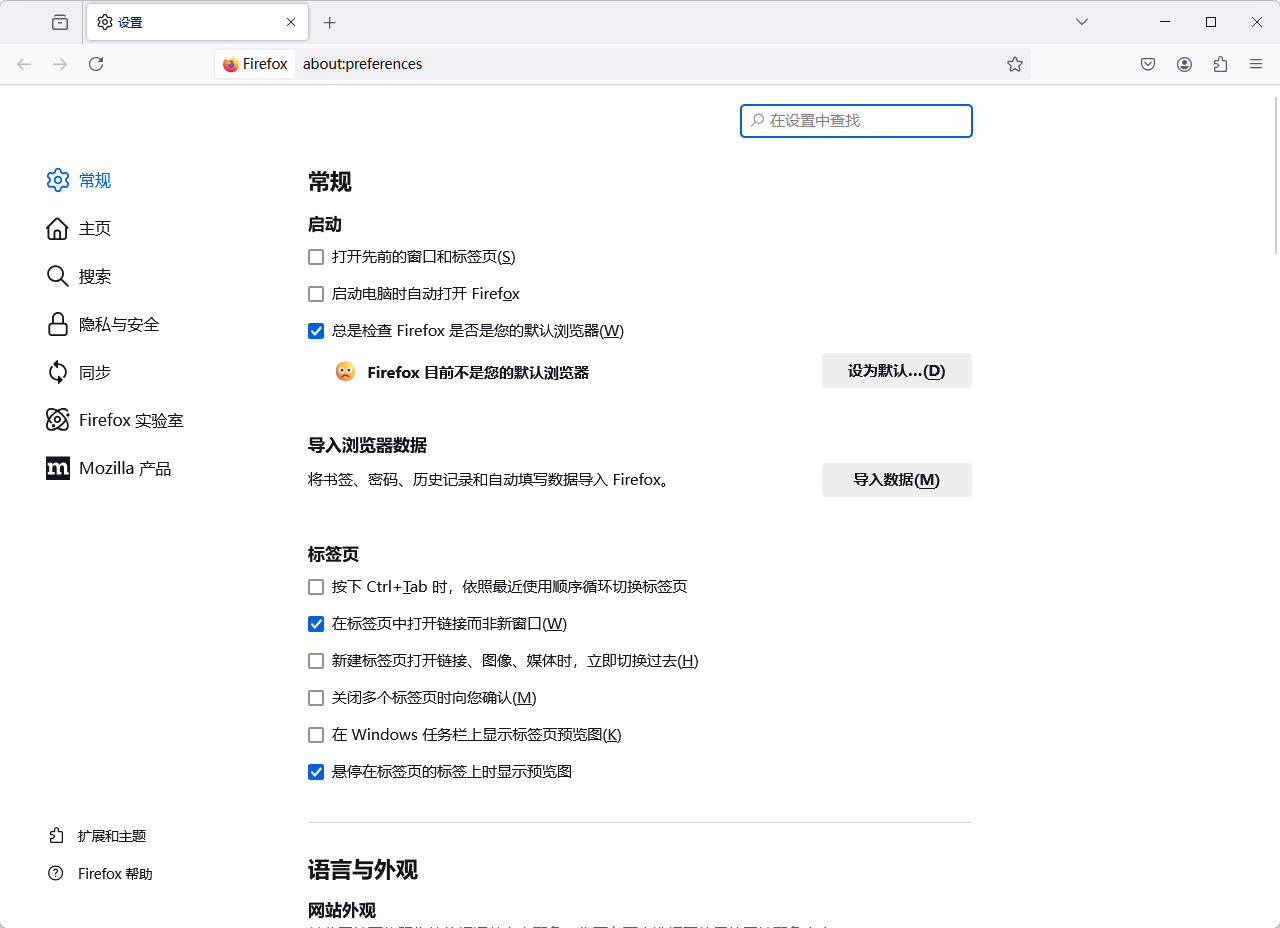1280x928 pixels.
Task: Open a new tab with plus button
Action: 330,22
